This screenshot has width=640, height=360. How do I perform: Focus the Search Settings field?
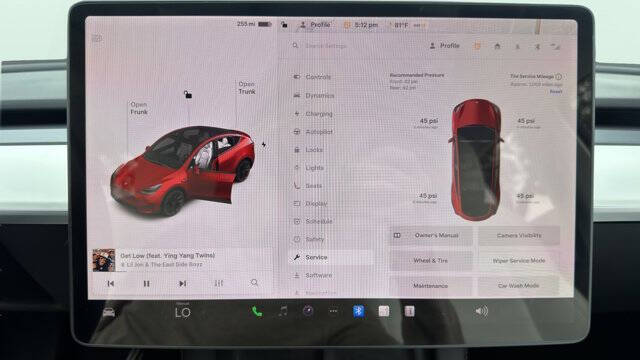coord(326,46)
